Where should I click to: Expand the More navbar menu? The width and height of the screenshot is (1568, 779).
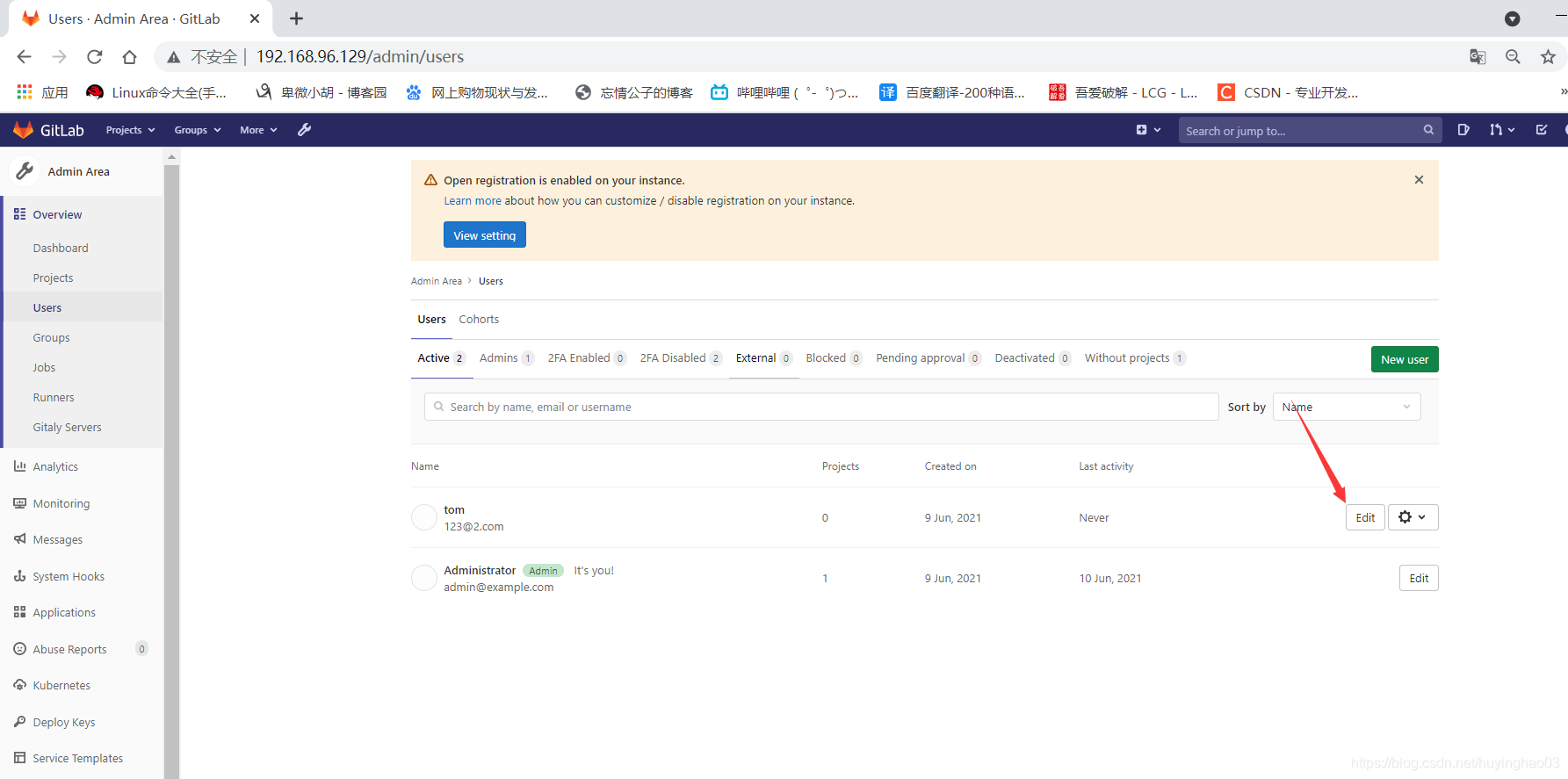[x=258, y=130]
